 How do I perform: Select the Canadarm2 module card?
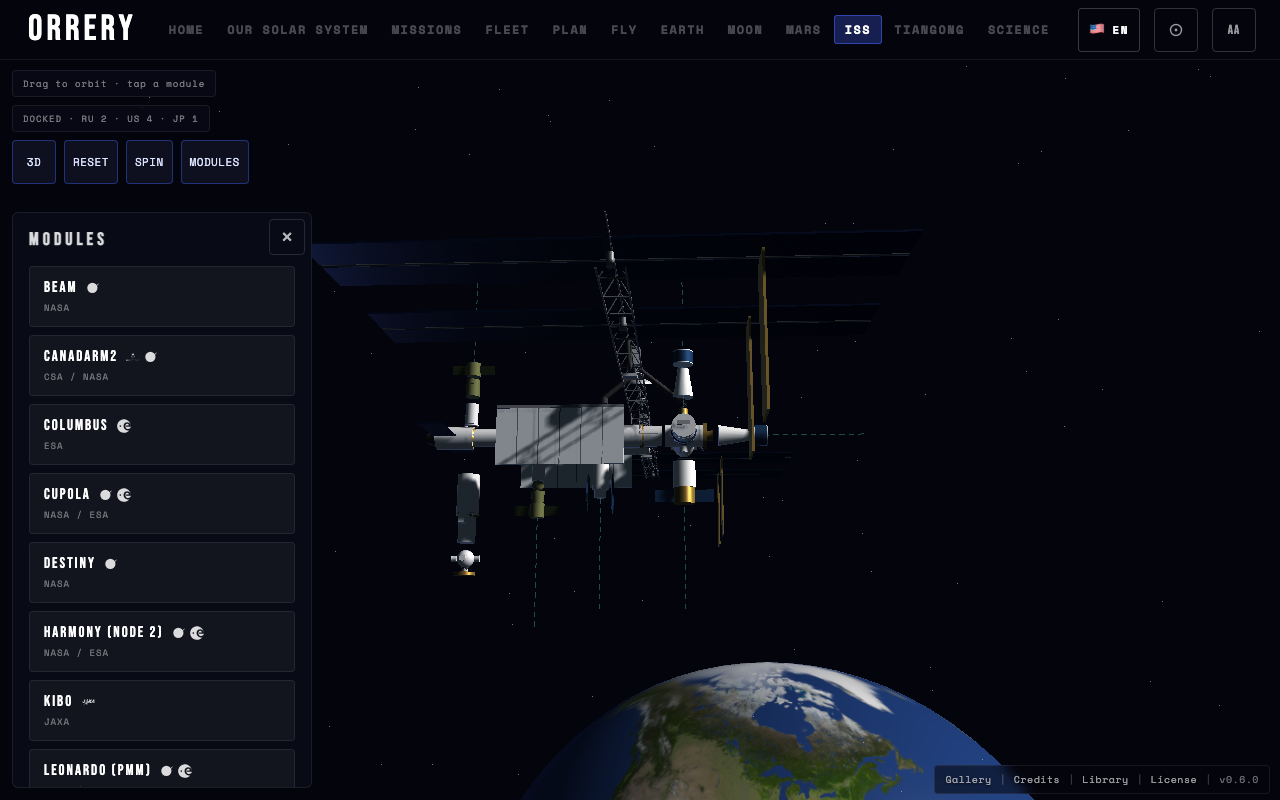coord(162,365)
